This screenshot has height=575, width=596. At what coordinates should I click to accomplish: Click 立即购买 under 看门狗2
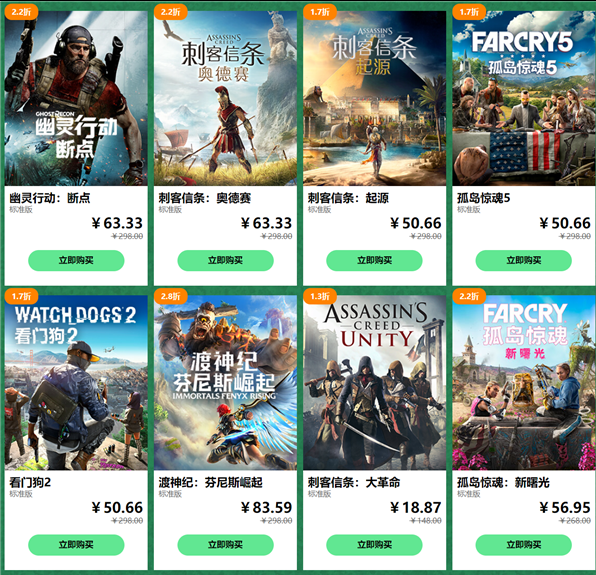(x=76, y=545)
